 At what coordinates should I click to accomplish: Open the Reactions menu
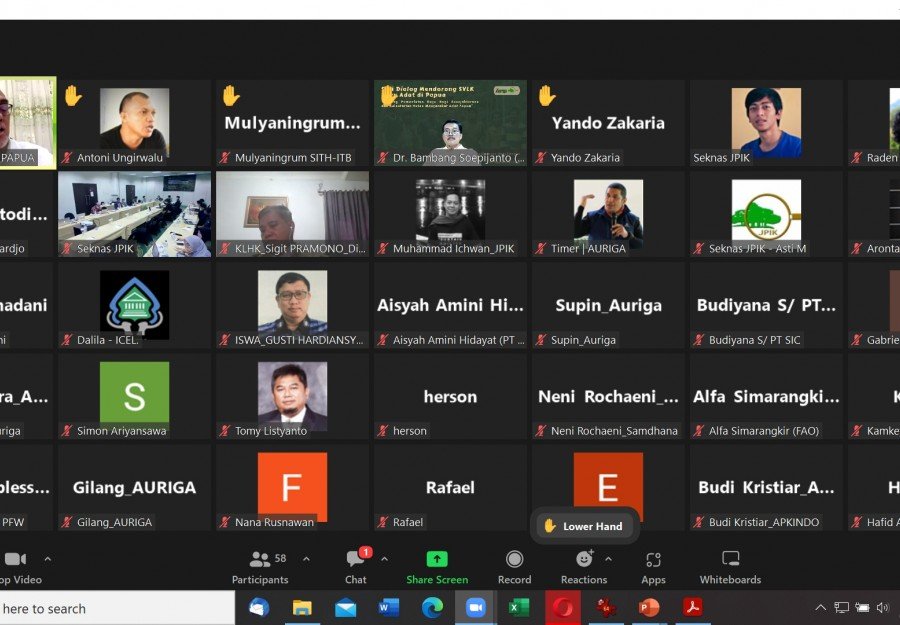click(x=584, y=567)
